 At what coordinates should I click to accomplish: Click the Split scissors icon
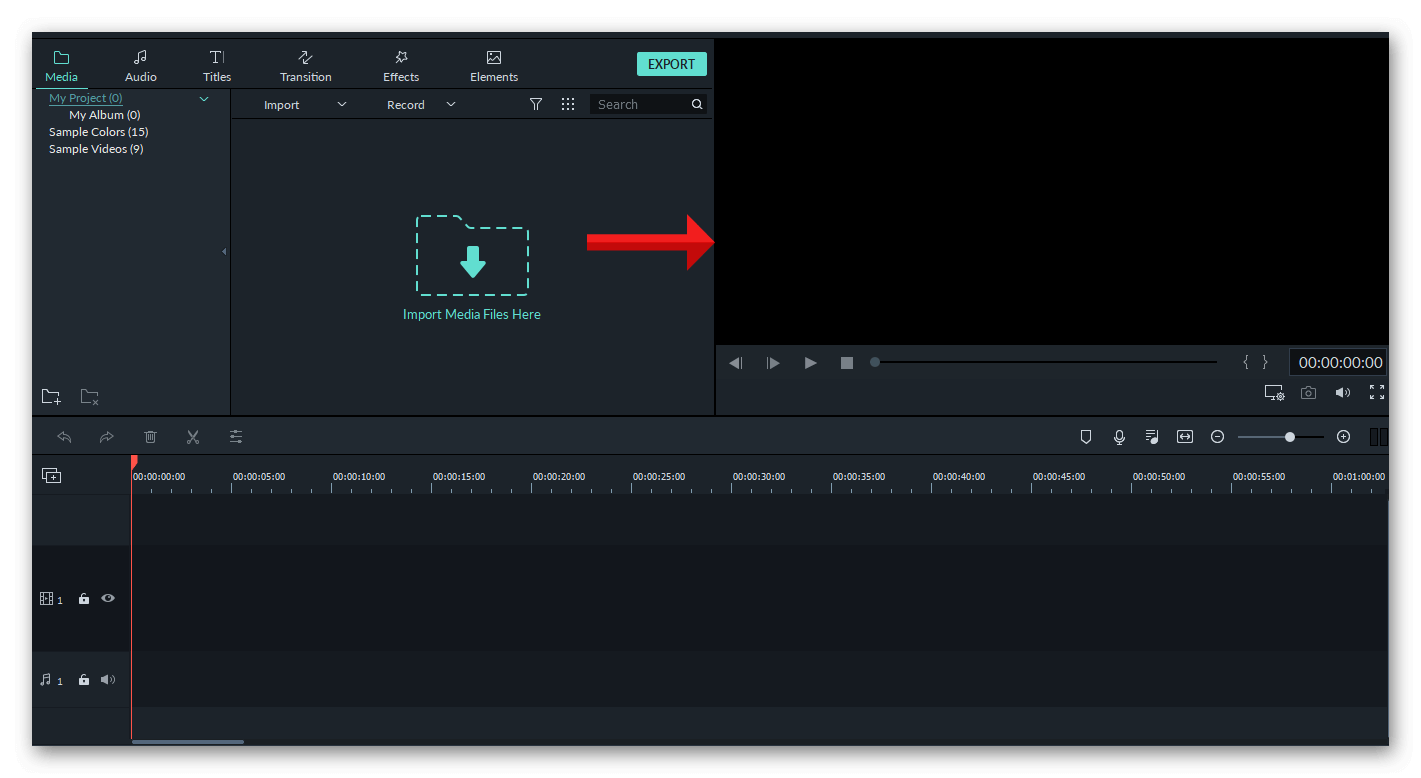tap(193, 437)
